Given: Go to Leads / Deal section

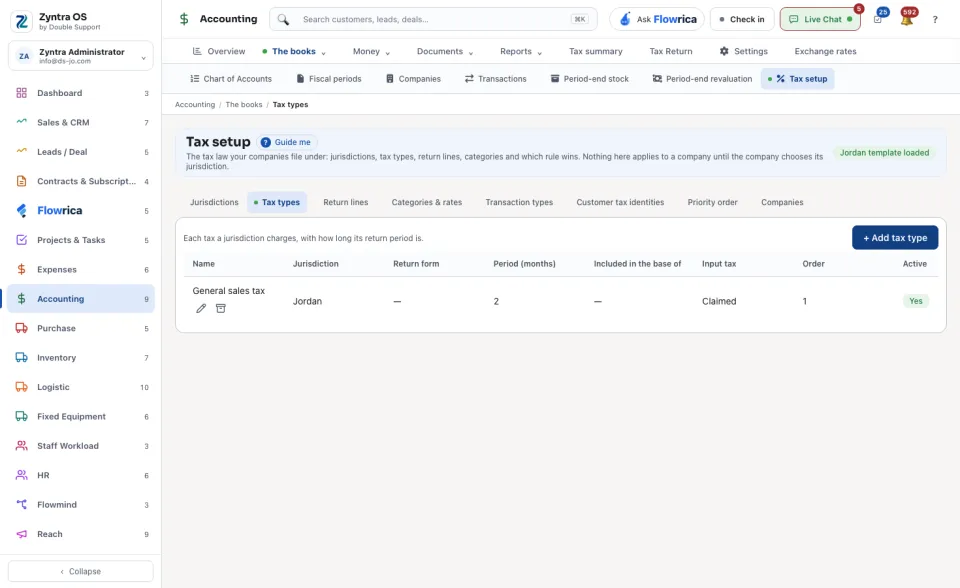Looking at the screenshot, I should (x=81, y=152).
